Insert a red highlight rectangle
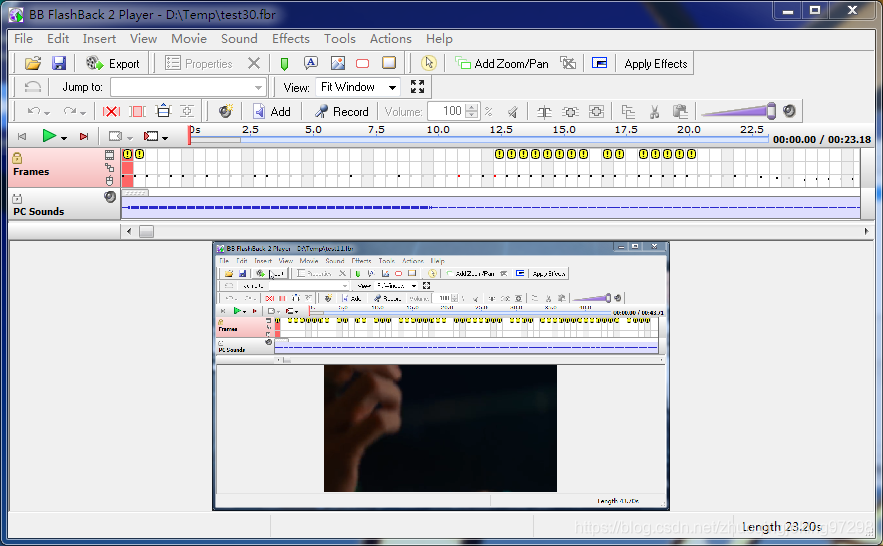Viewport: 883px width, 546px height. point(363,64)
